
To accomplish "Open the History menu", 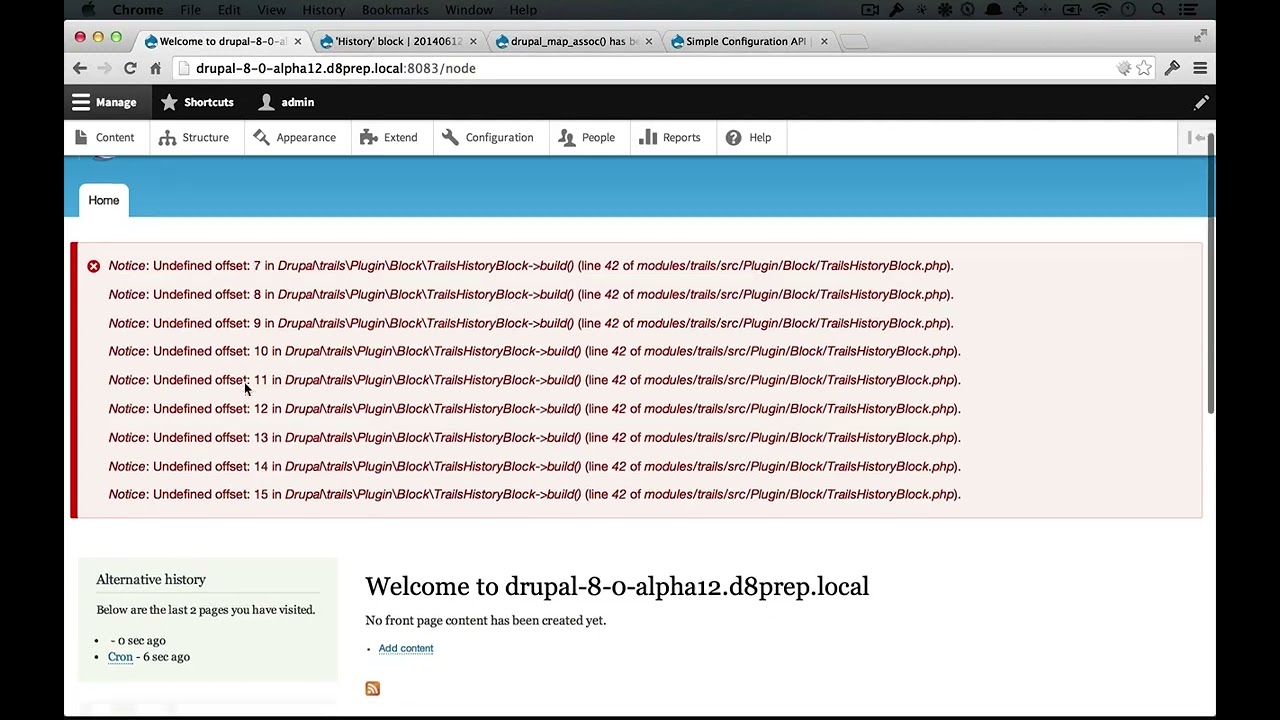I will click(x=323, y=10).
